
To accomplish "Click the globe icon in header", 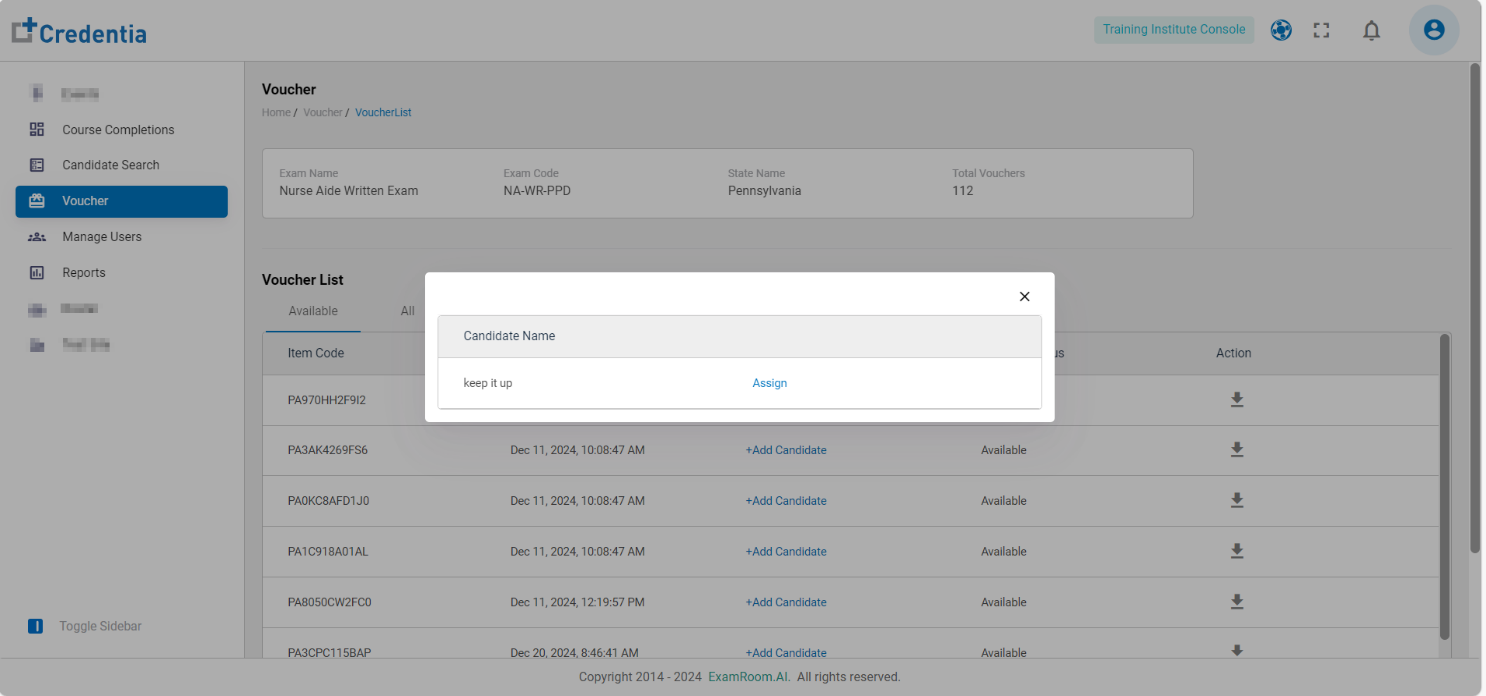I will pos(1281,30).
